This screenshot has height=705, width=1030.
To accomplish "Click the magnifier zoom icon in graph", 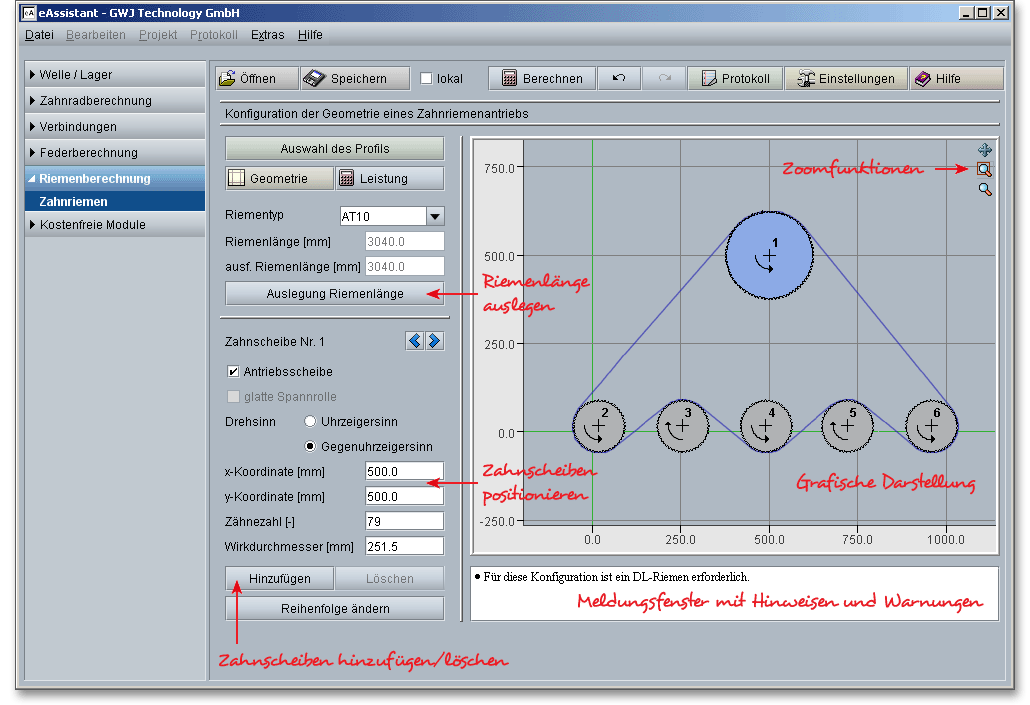I will (985, 189).
